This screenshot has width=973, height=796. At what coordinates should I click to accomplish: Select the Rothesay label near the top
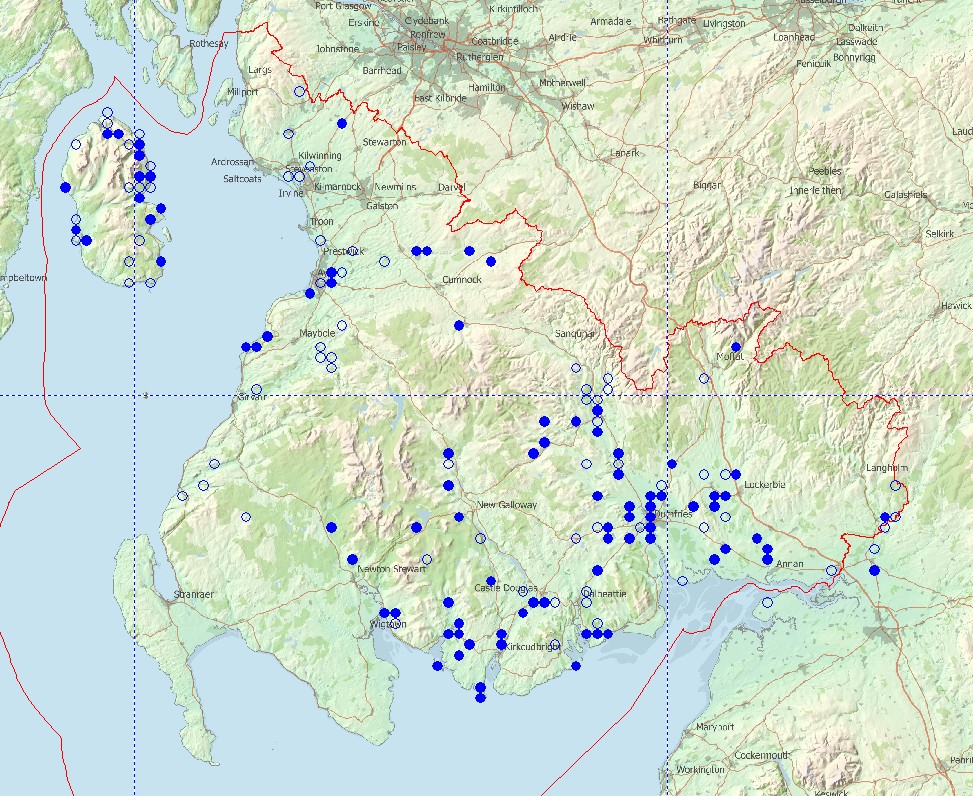click(209, 43)
